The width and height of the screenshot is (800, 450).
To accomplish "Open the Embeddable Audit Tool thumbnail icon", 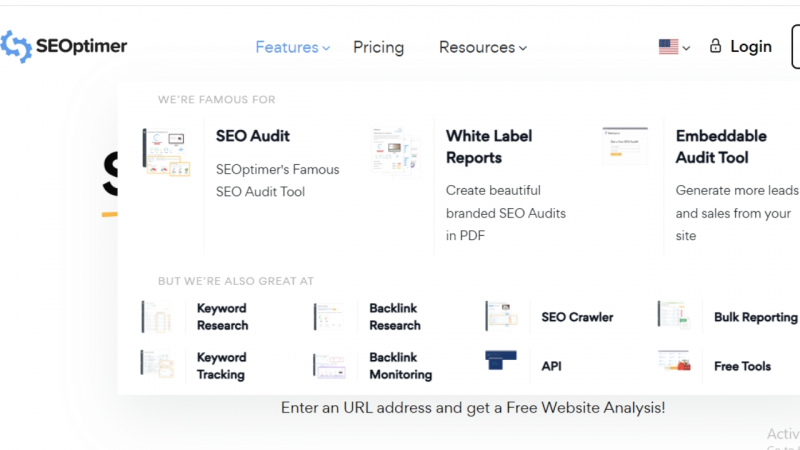I will 625,145.
